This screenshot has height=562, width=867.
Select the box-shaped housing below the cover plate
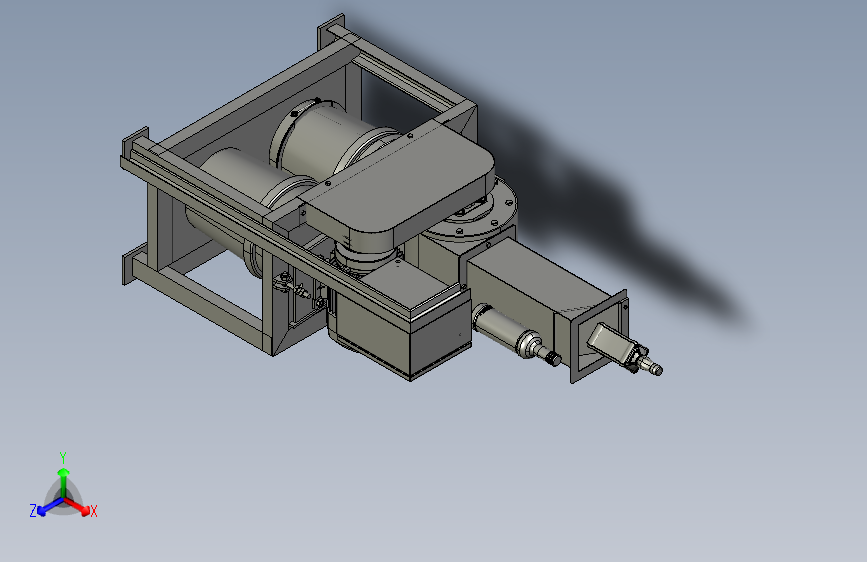tap(402, 321)
